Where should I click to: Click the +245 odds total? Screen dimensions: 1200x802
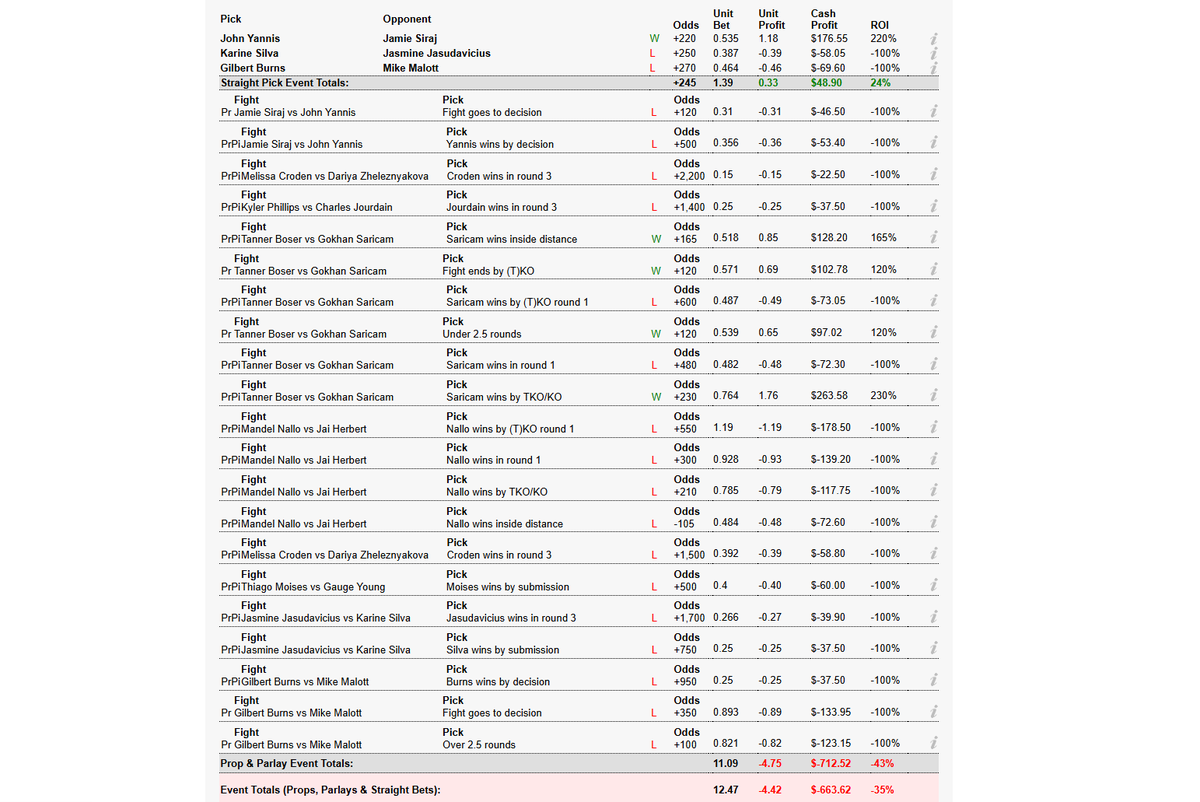(x=685, y=83)
